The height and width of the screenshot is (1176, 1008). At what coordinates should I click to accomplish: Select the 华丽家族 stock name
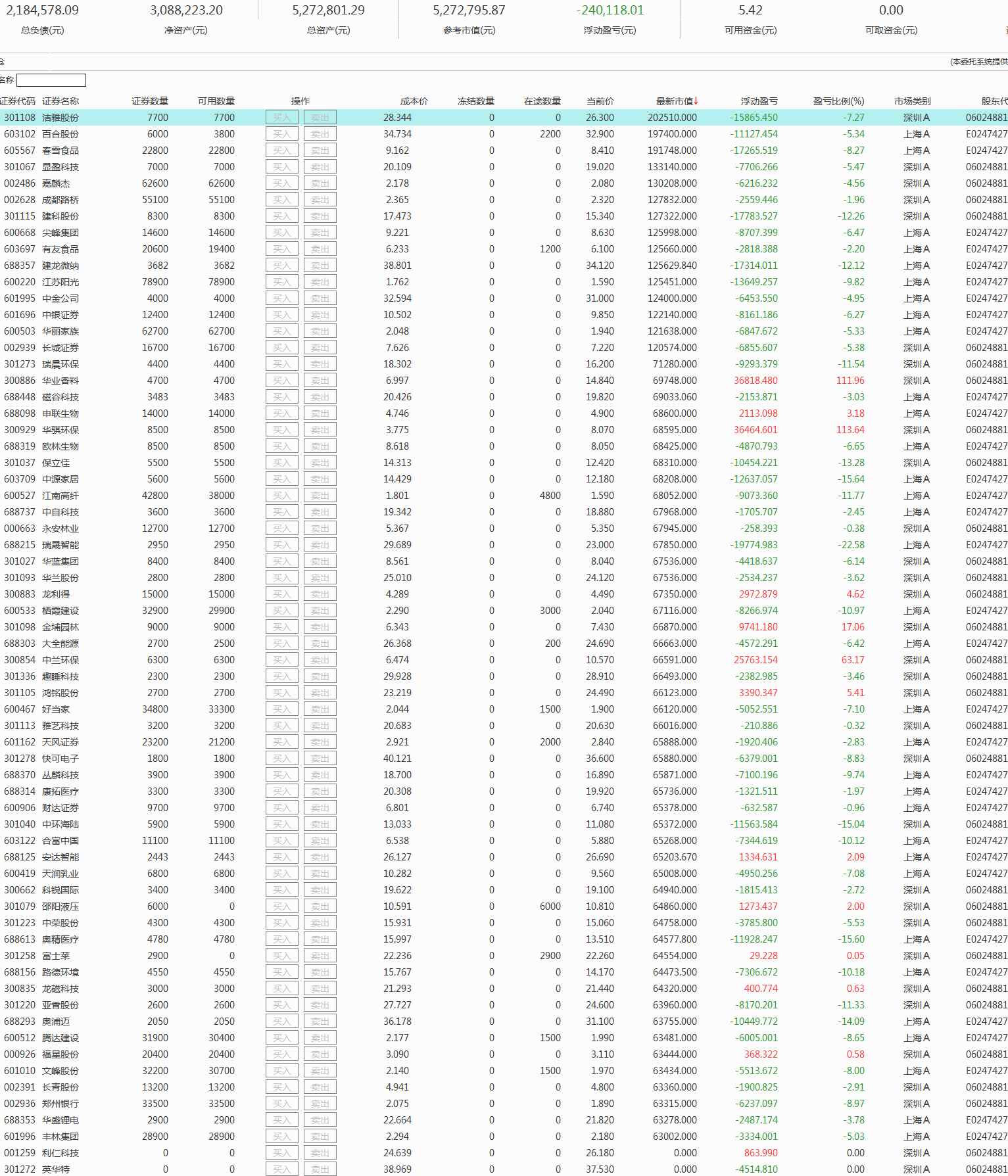(x=60, y=331)
